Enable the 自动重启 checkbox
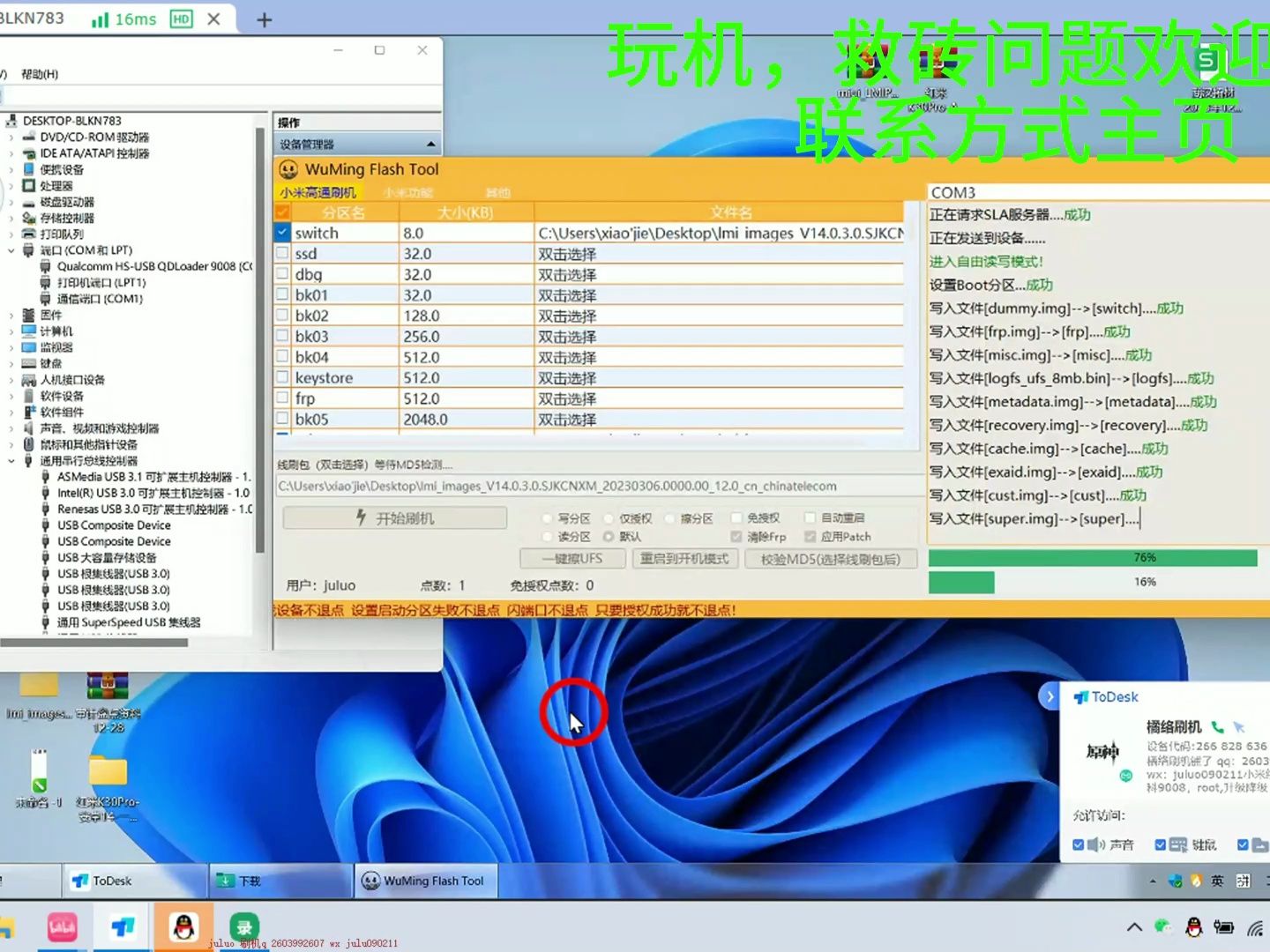Viewport: 1270px width, 952px height. (x=810, y=517)
